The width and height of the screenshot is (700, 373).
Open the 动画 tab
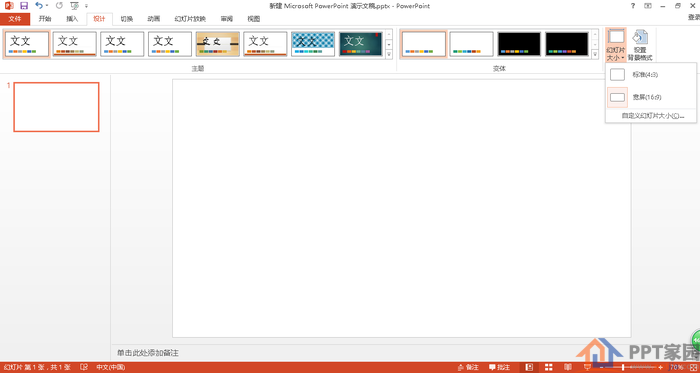[x=154, y=19]
